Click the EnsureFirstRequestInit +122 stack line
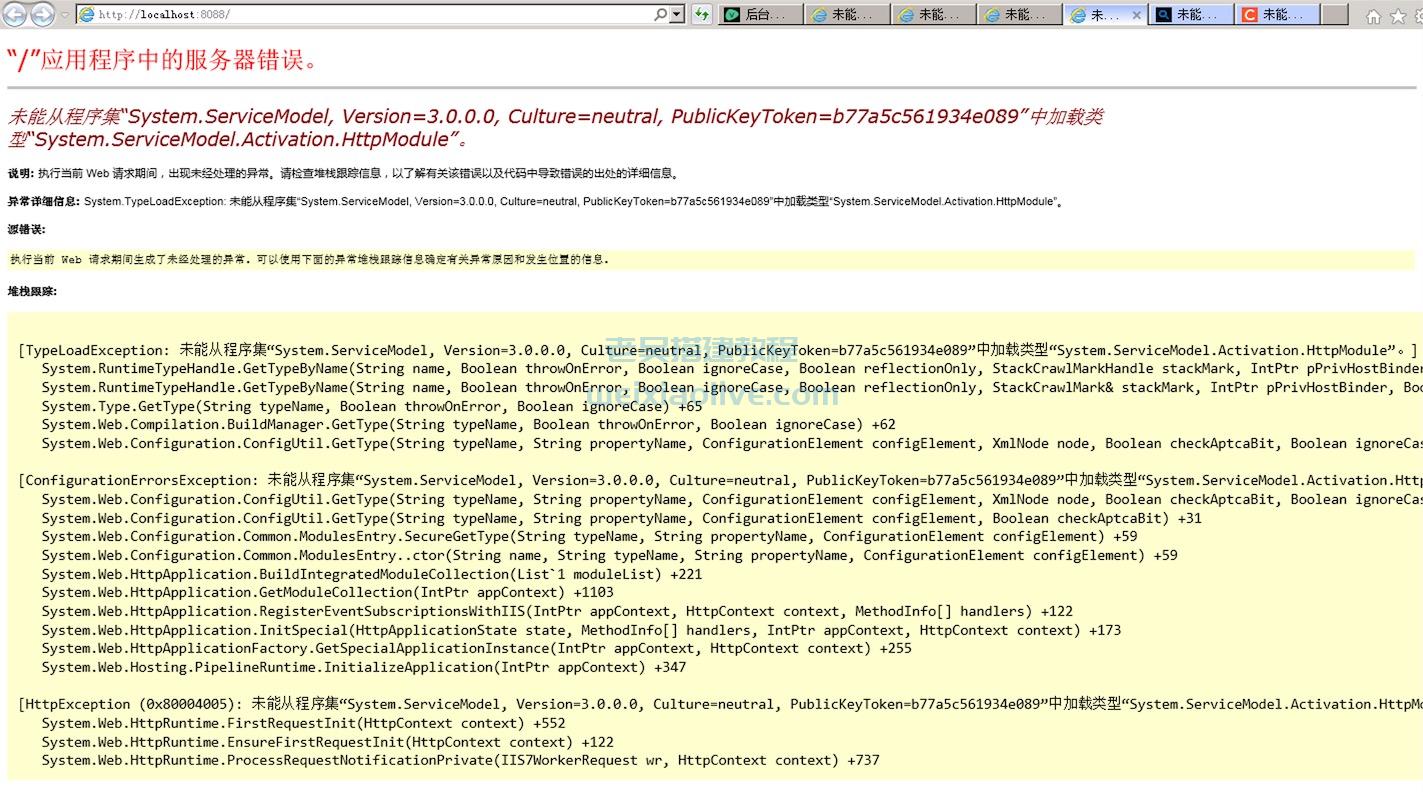Screen dimensions: 1423x792 coord(327,742)
